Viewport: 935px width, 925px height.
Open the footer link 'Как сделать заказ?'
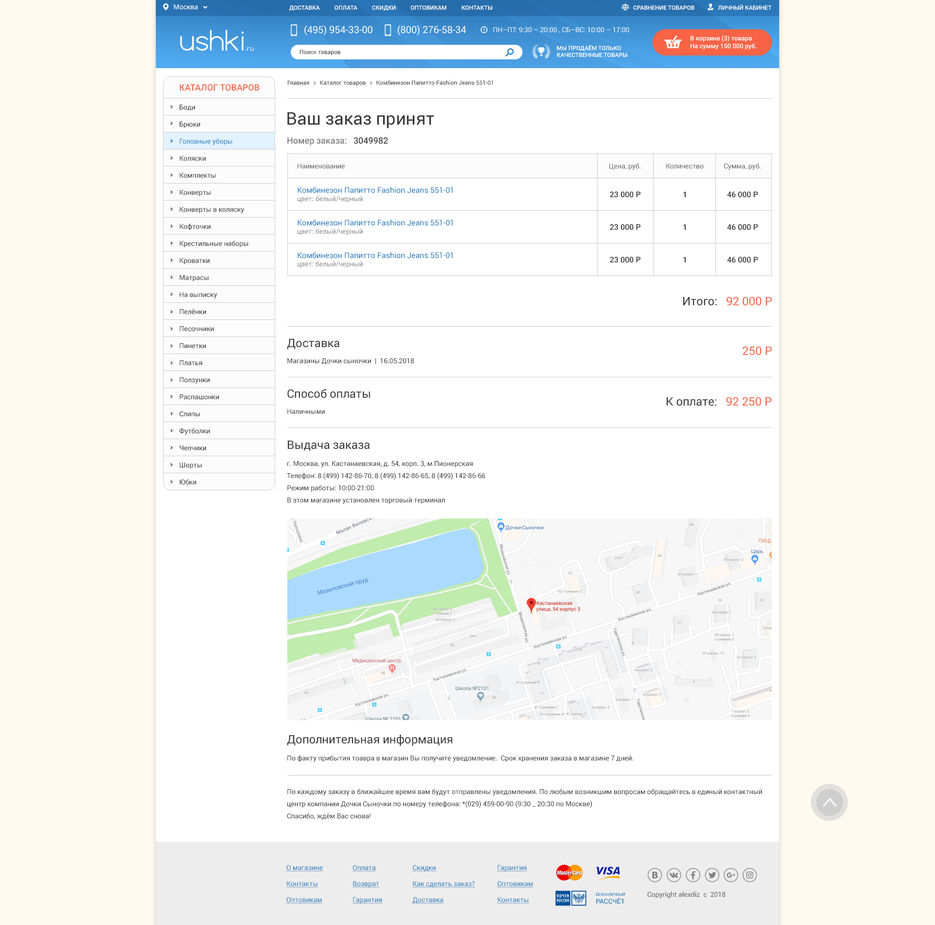tap(443, 884)
